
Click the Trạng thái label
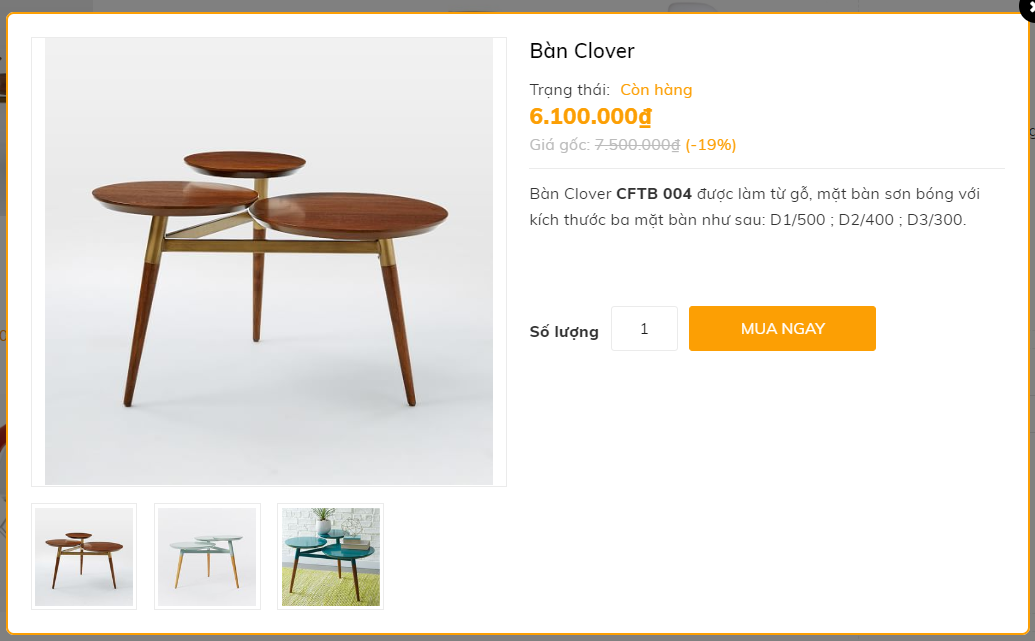570,90
